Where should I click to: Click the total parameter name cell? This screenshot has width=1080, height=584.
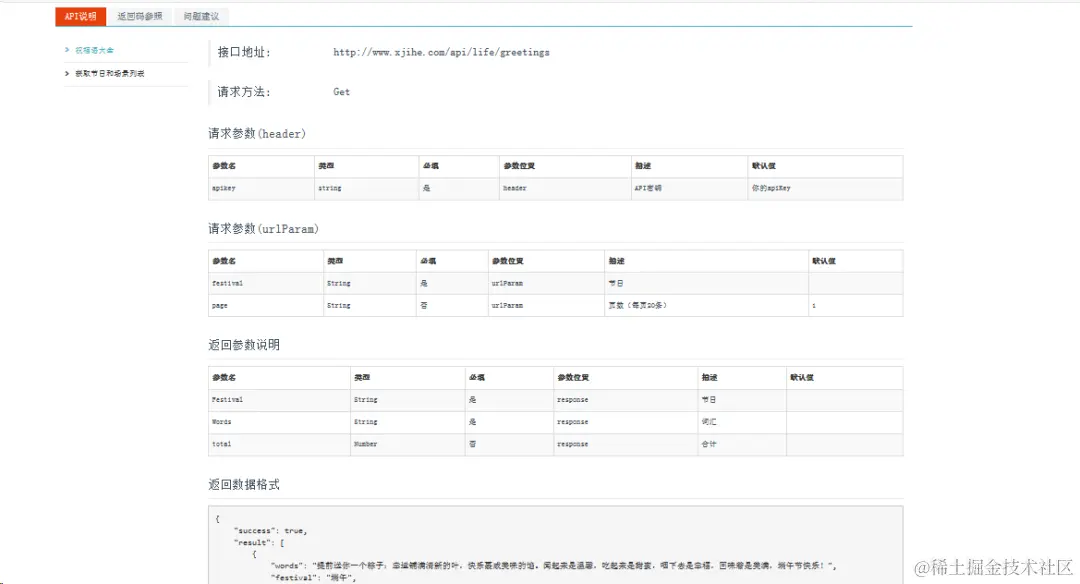coord(280,444)
